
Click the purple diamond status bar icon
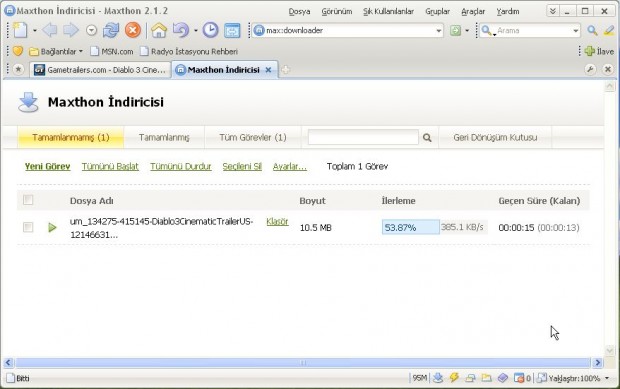(x=503, y=378)
